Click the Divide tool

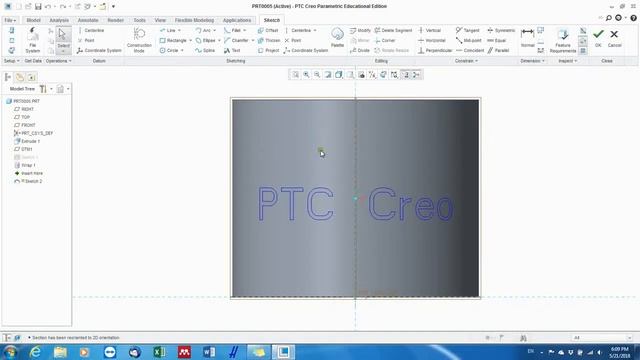pyautogui.click(x=360, y=51)
